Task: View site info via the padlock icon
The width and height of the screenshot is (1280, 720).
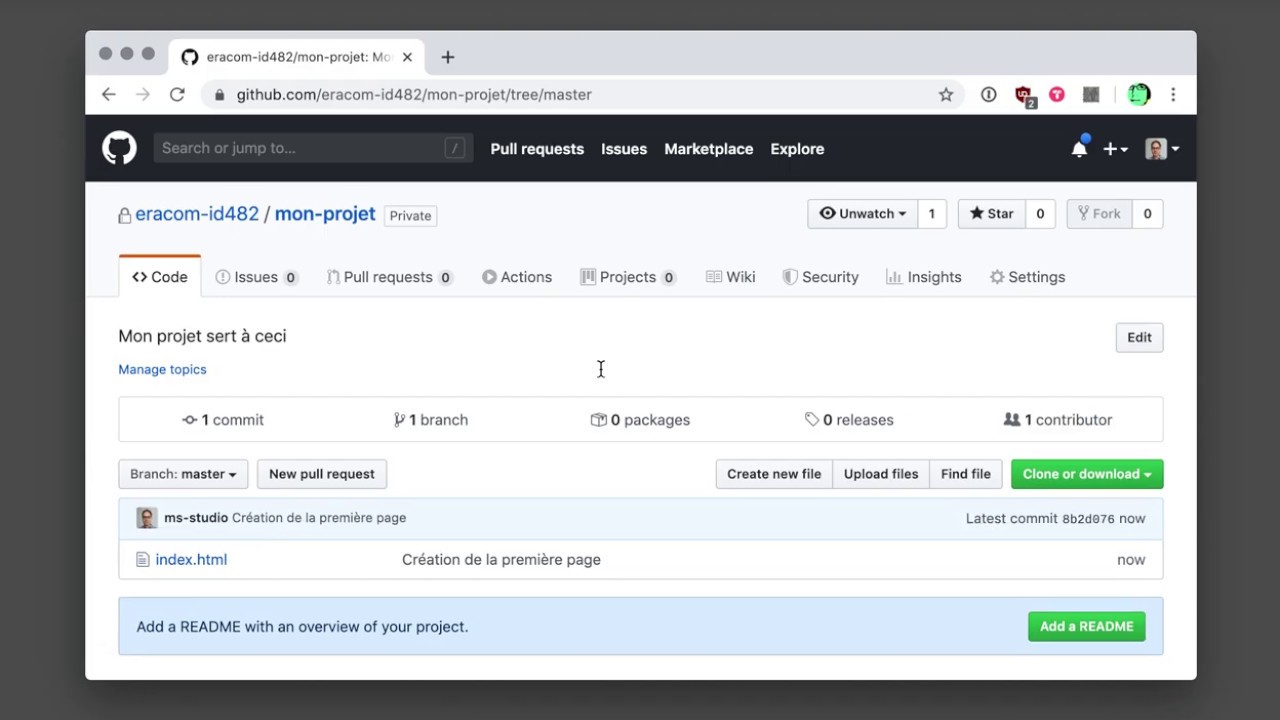Action: pos(219,95)
